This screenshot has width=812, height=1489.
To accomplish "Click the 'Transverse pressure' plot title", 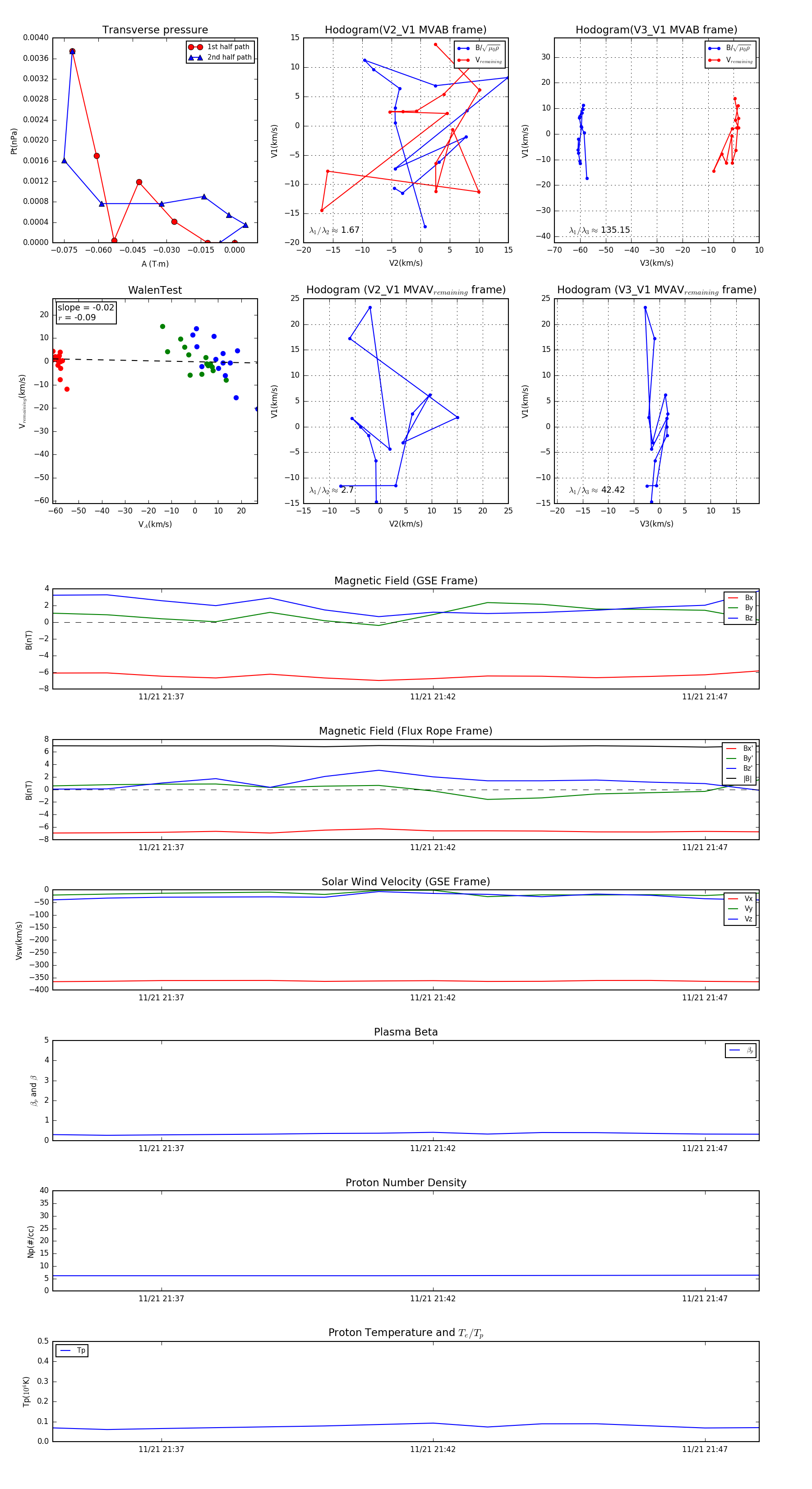I will [x=155, y=29].
